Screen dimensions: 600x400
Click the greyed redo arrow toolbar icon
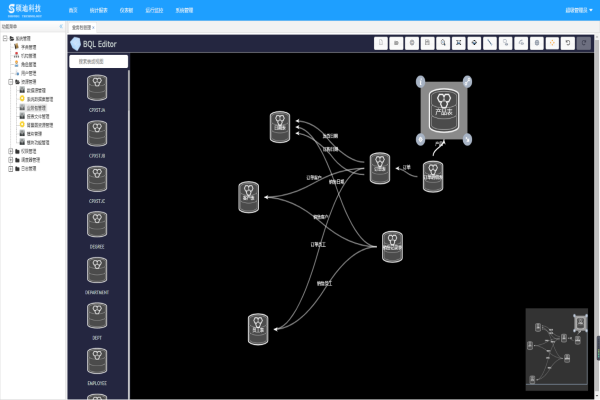pos(584,43)
